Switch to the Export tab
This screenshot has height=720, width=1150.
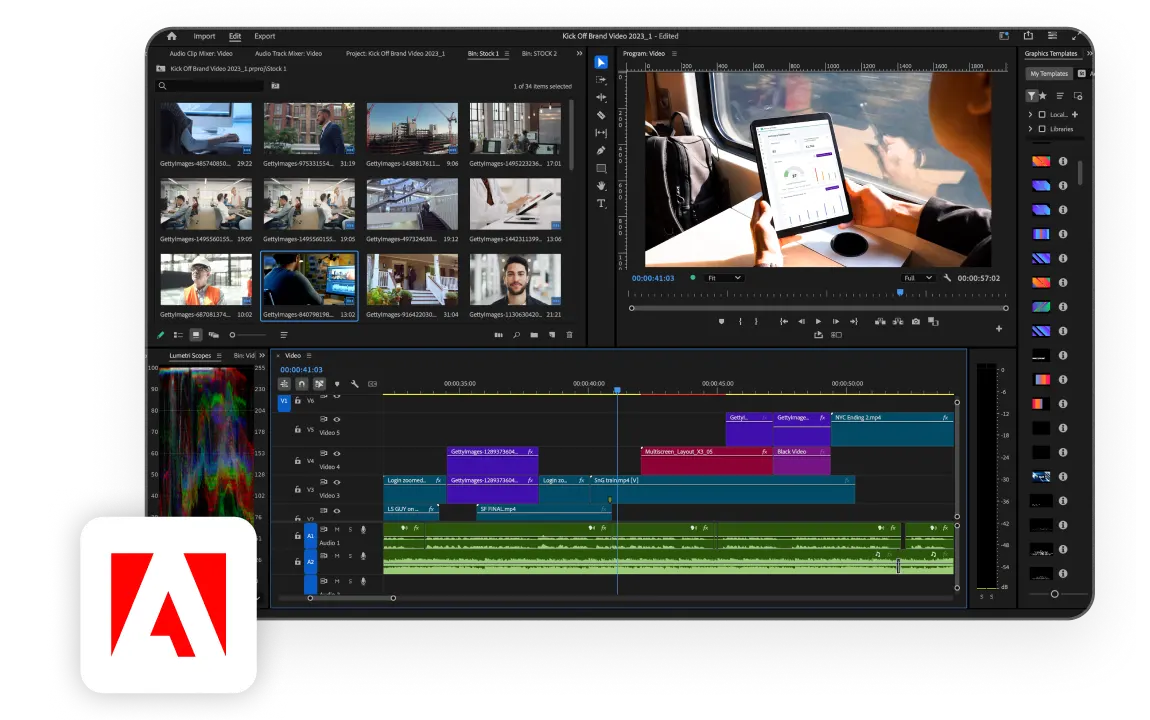point(265,36)
